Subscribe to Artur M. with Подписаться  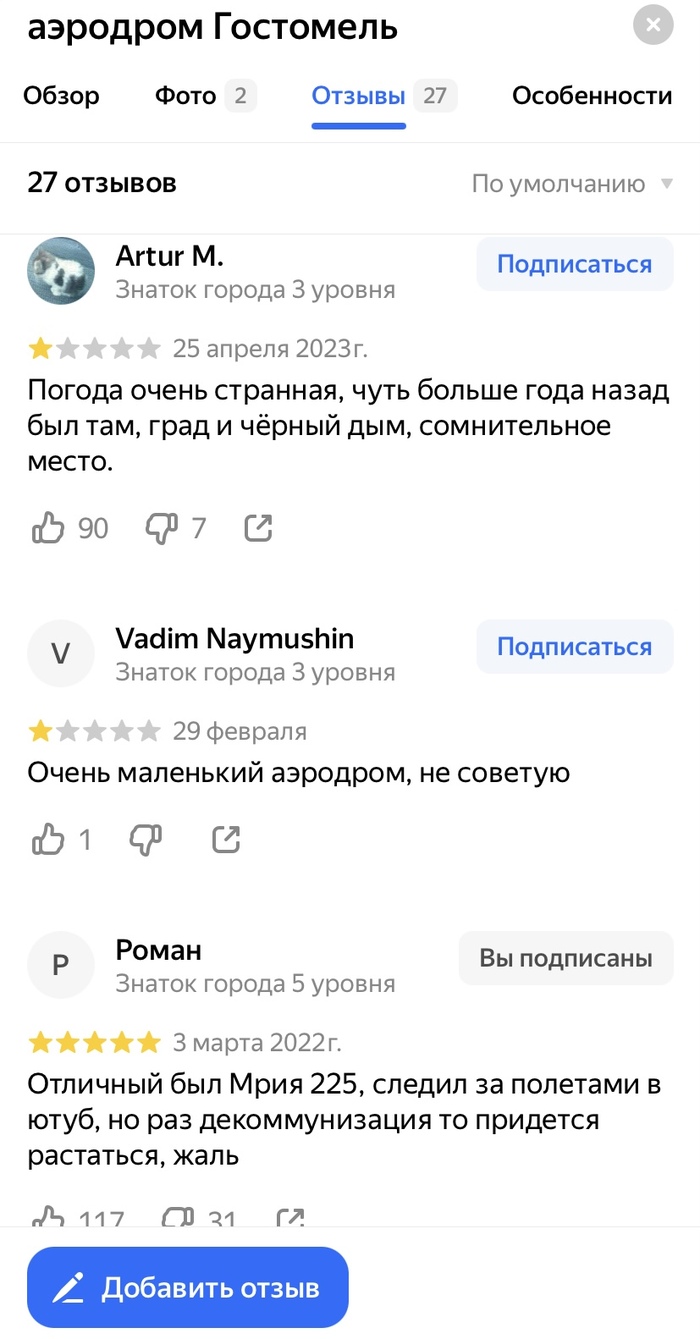pyautogui.click(x=574, y=265)
